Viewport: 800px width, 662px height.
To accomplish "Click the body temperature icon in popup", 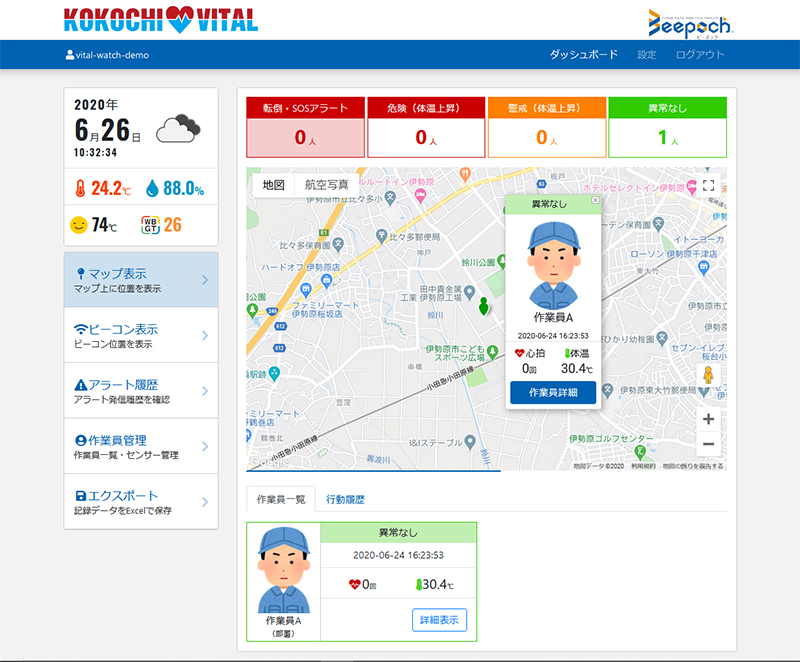I will pos(567,353).
